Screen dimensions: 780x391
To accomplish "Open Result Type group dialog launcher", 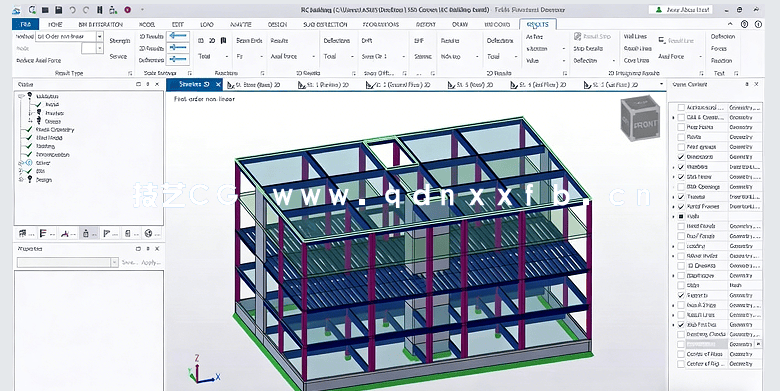I will coord(130,73).
